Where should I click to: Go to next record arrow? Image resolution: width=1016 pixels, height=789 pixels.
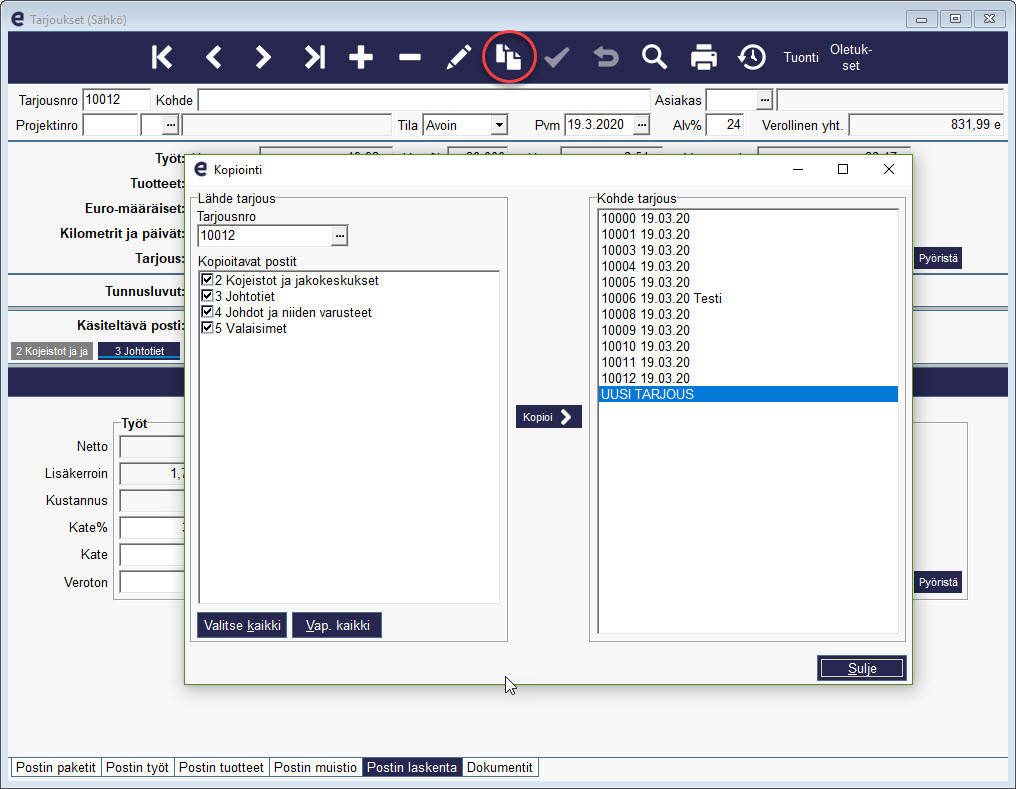[262, 58]
